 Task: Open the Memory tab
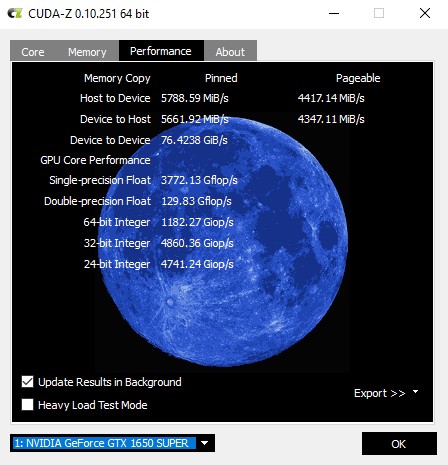click(x=87, y=52)
